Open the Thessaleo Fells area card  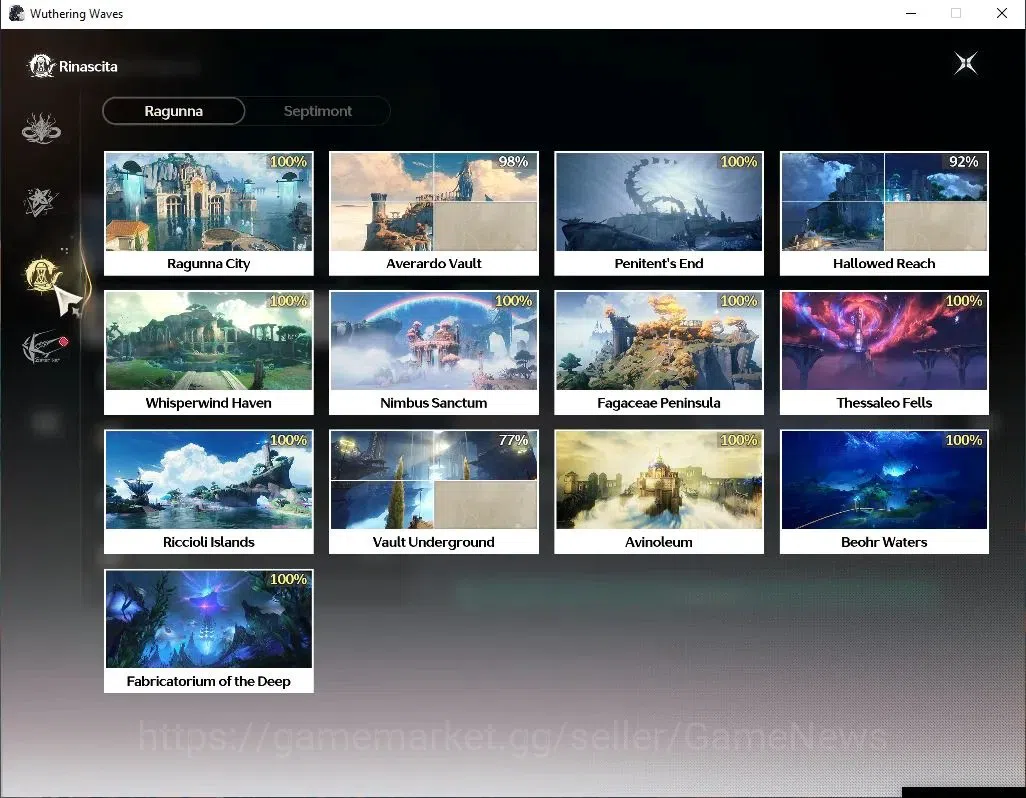(x=884, y=353)
